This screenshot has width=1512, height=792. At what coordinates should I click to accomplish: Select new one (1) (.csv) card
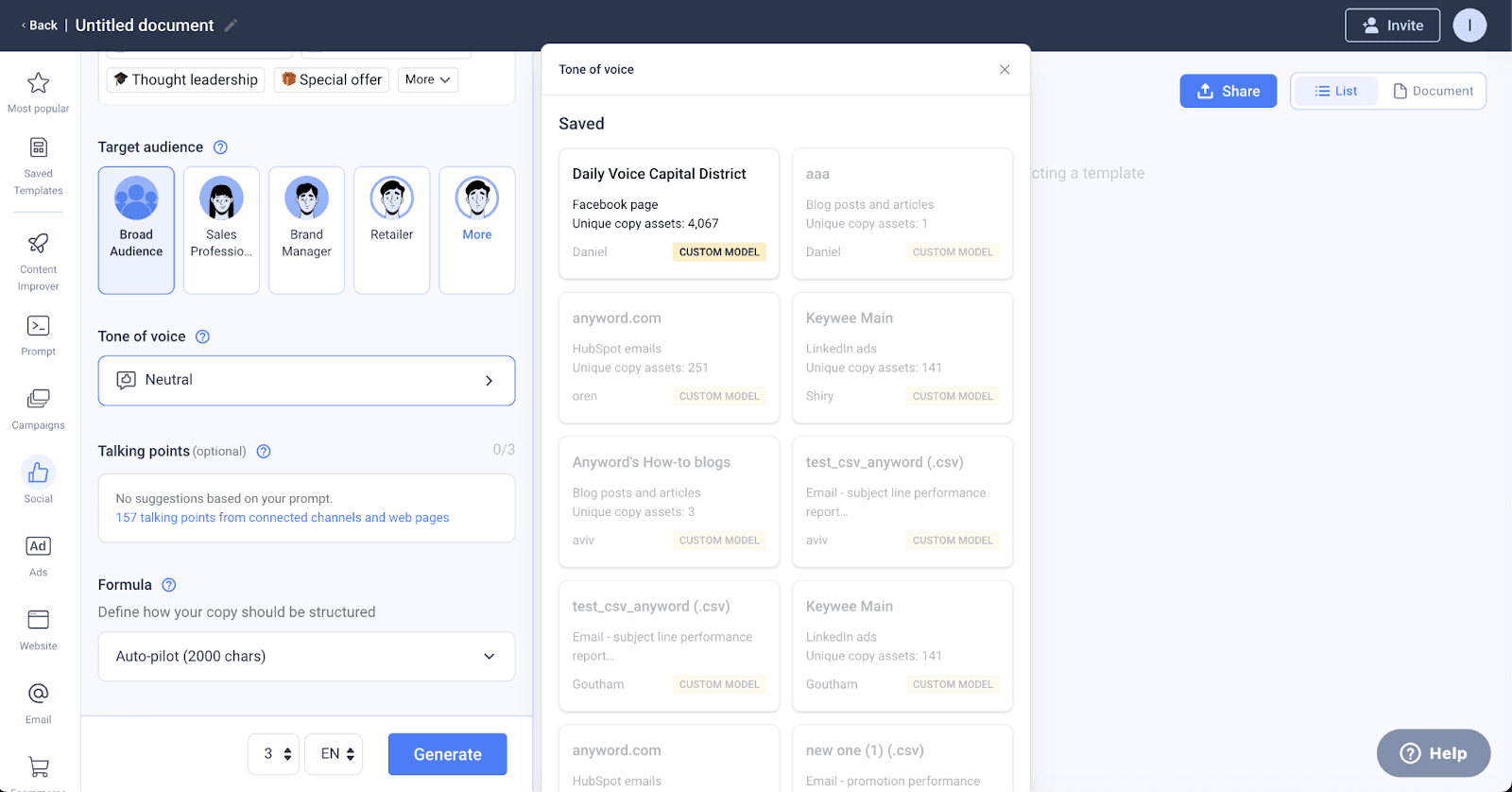tap(902, 759)
